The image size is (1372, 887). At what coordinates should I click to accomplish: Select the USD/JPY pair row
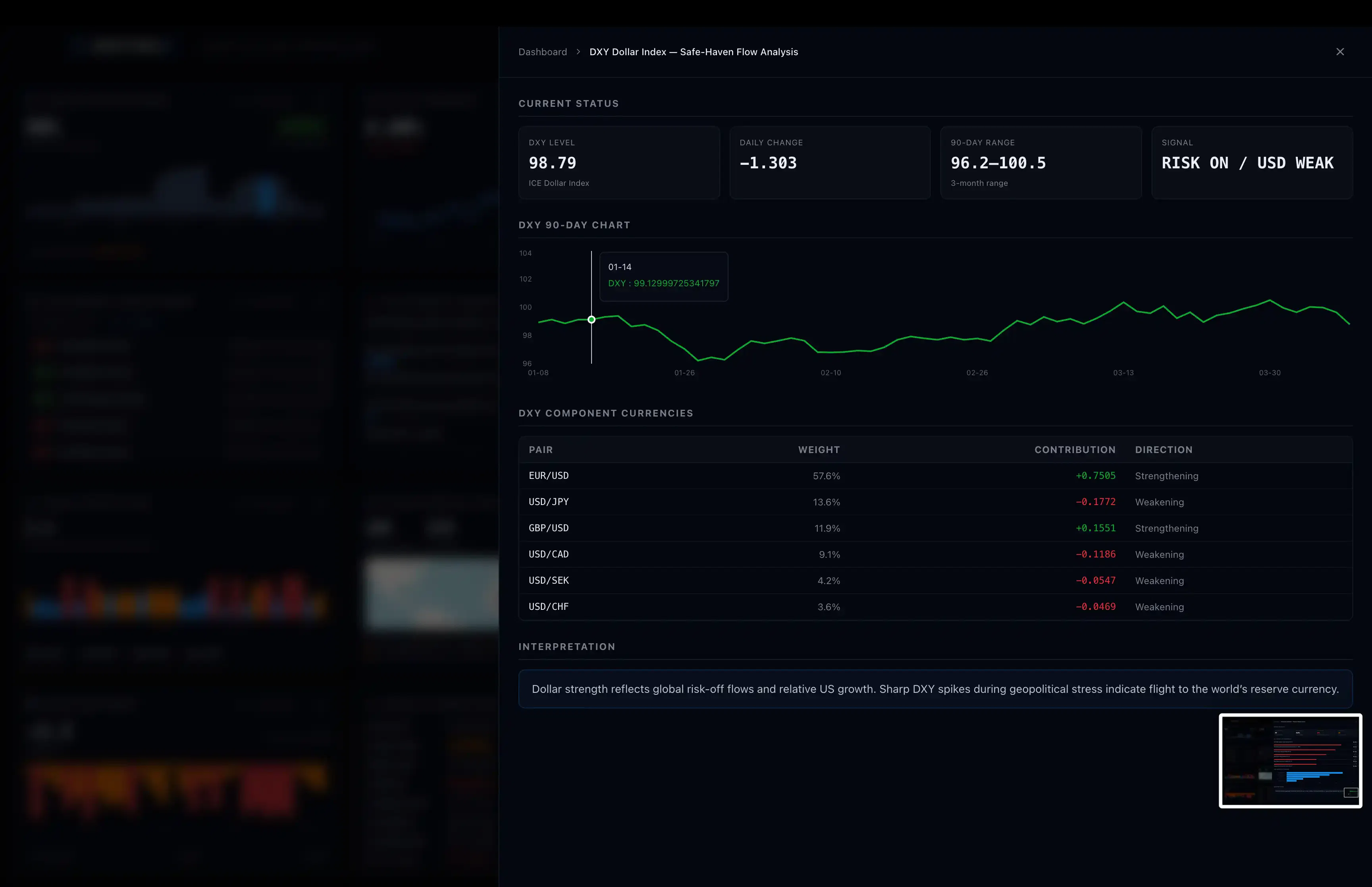point(935,502)
